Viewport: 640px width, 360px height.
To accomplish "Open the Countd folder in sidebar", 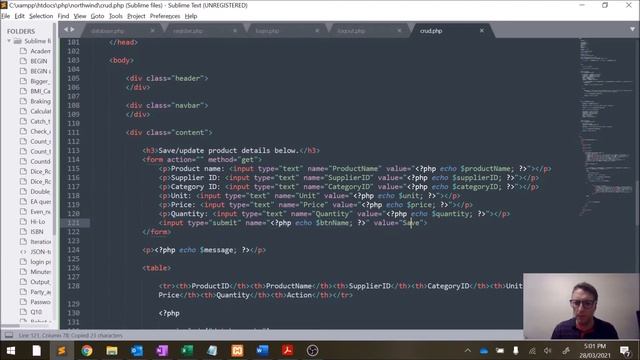I will click(x=40, y=161).
